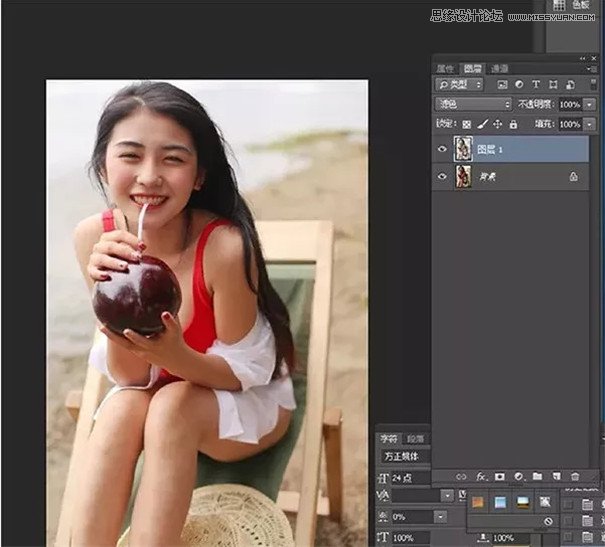This screenshot has height=547, width=605.
Task: Open the fx layer style menu
Action: (x=481, y=477)
